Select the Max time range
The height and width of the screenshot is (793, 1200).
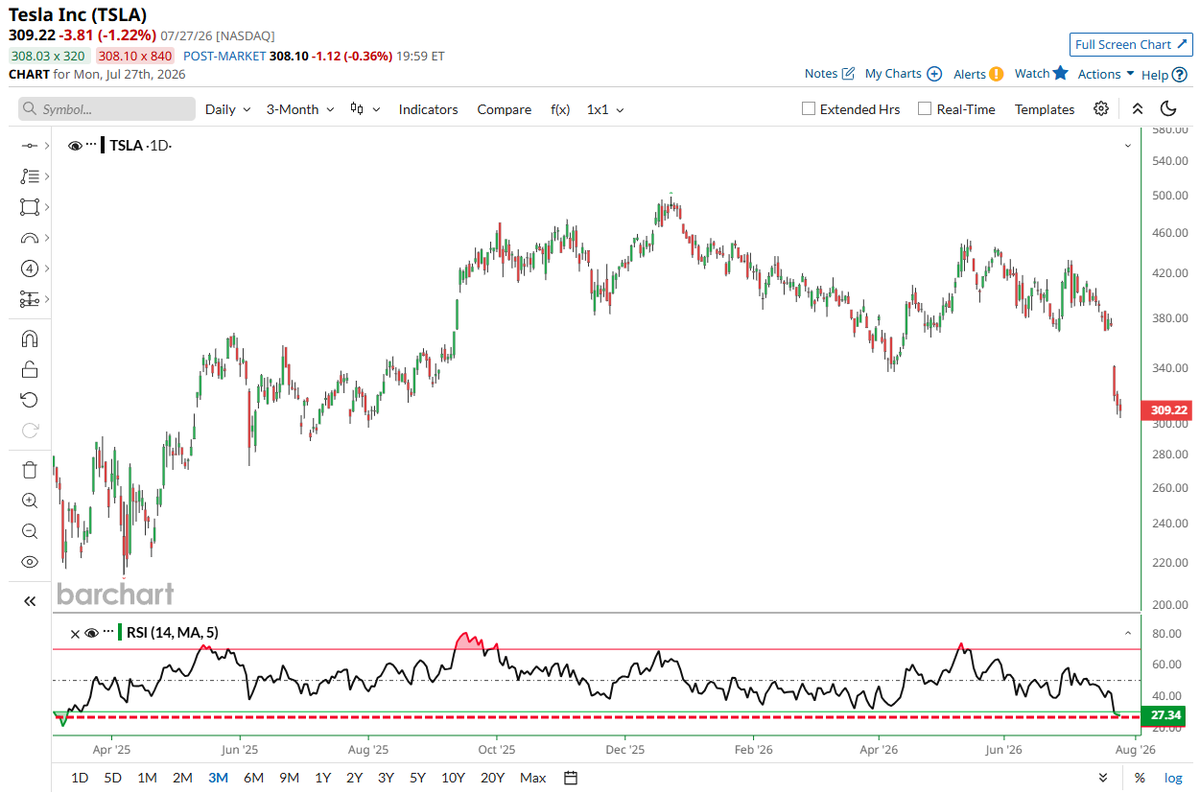[533, 778]
